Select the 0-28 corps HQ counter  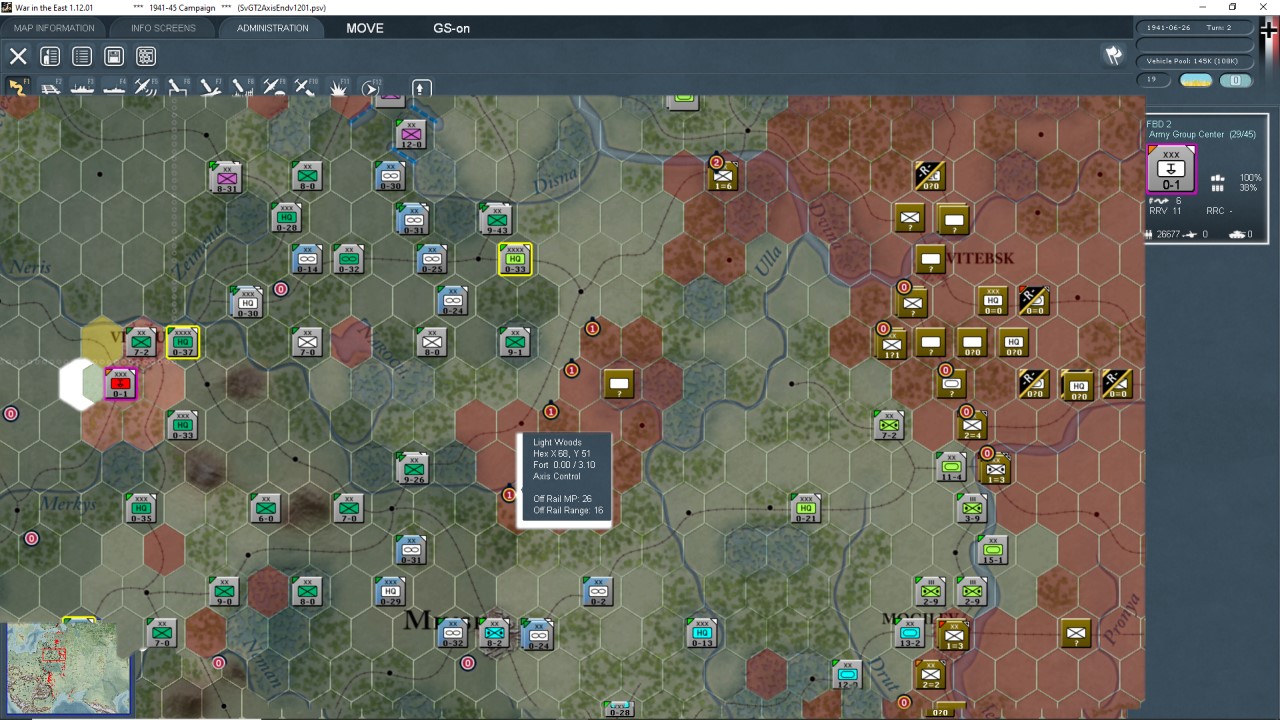(x=287, y=218)
